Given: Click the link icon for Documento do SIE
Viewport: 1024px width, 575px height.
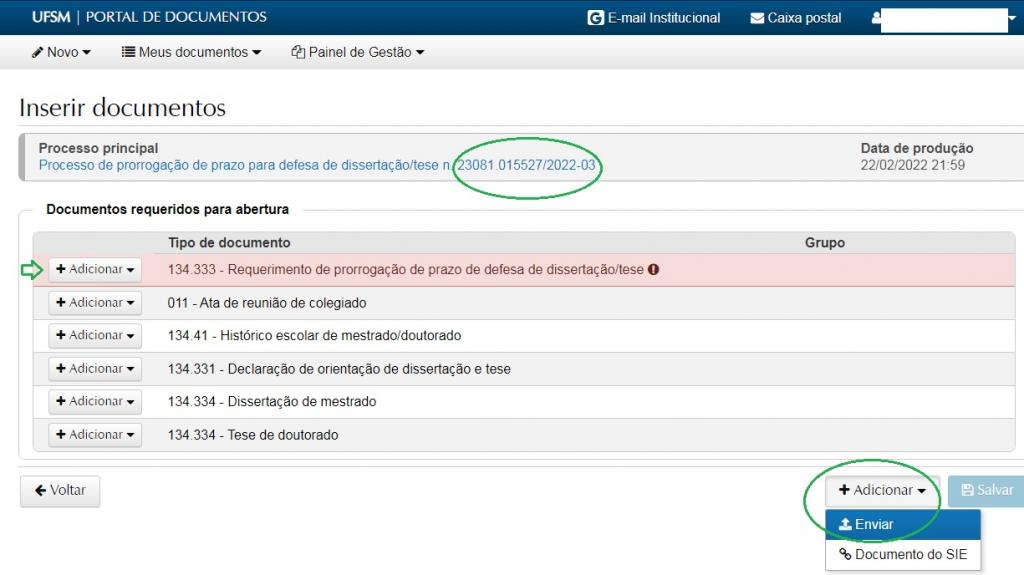Looking at the screenshot, I should 845,554.
